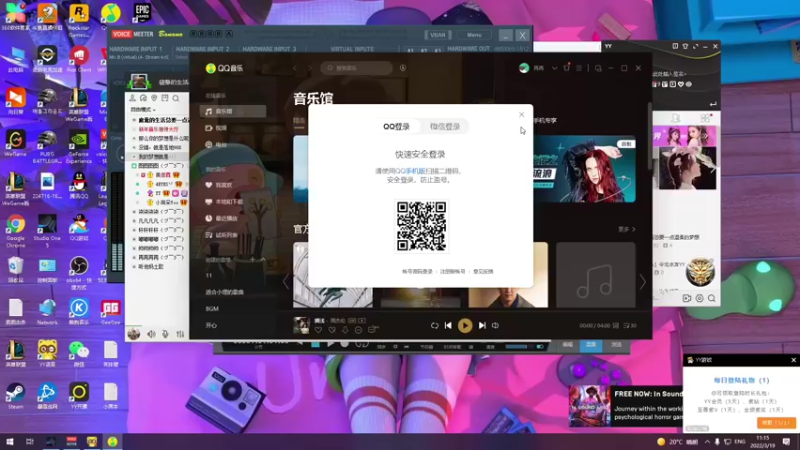
Task: Open the 自由模式 dropdown in YY channel
Action: [x=143, y=110]
